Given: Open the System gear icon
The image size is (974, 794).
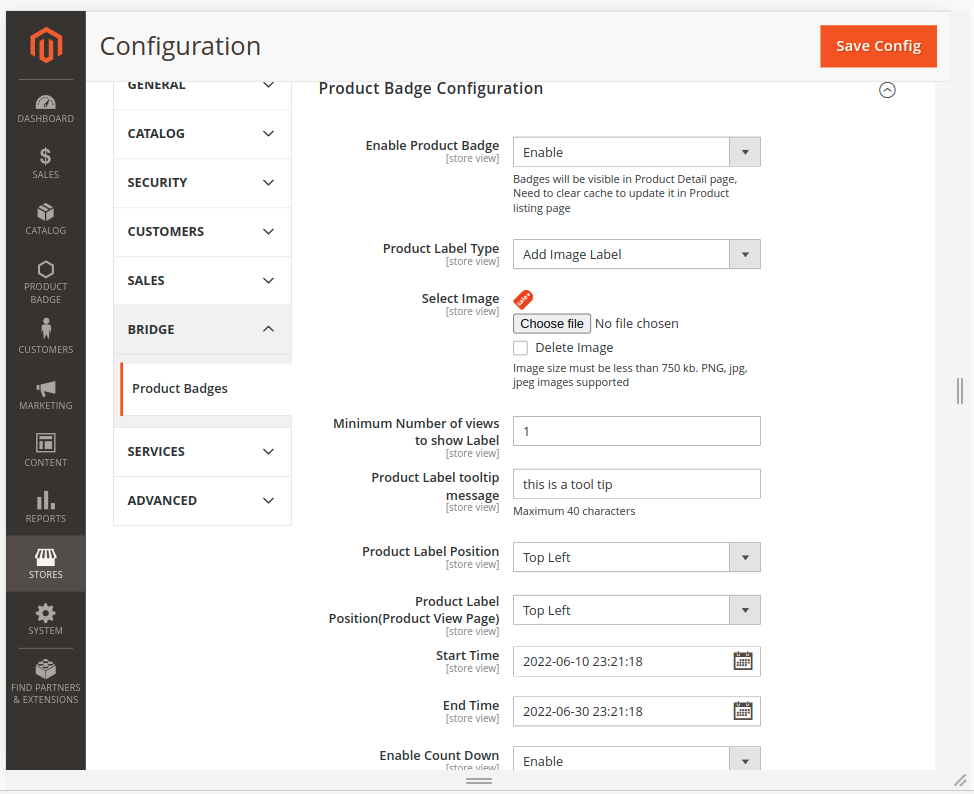Looking at the screenshot, I should (x=46, y=613).
